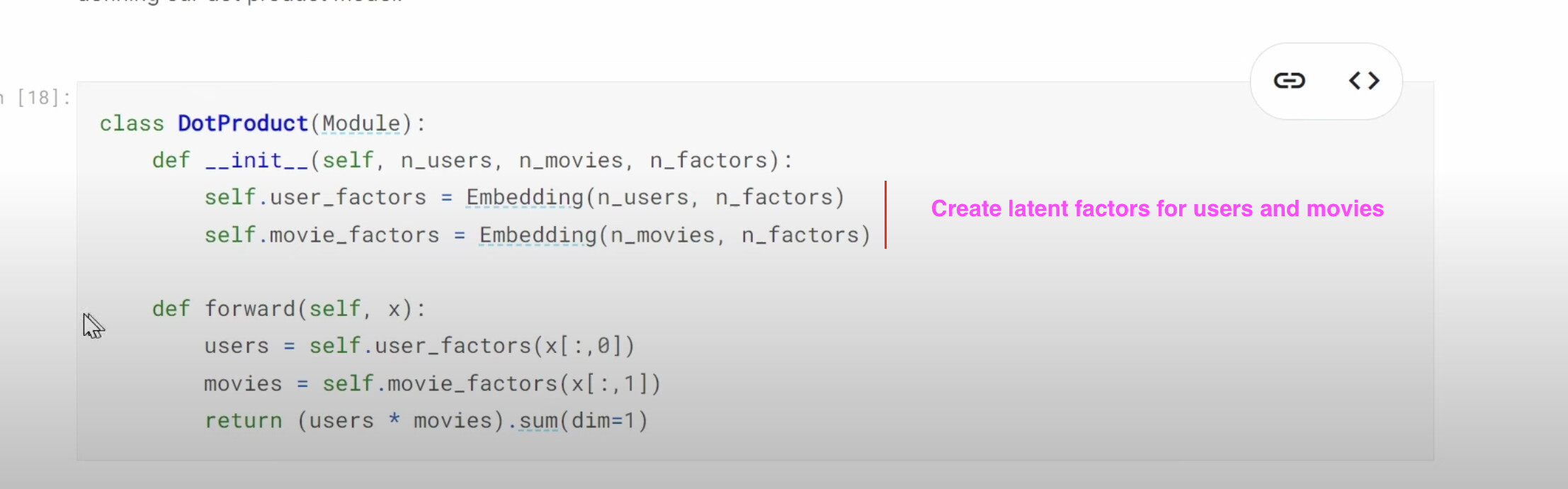Click the copy link chain icon
Screen dimensions: 1568x489
click(1289, 81)
